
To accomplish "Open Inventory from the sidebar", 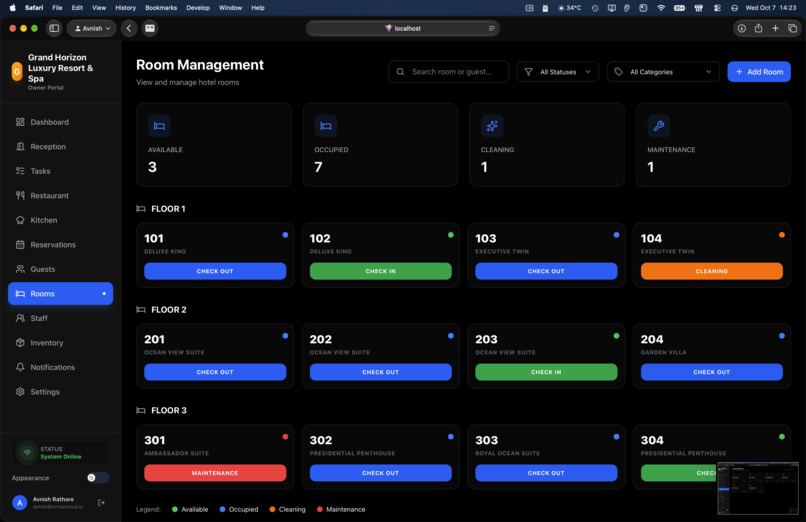I will pos(60,343).
